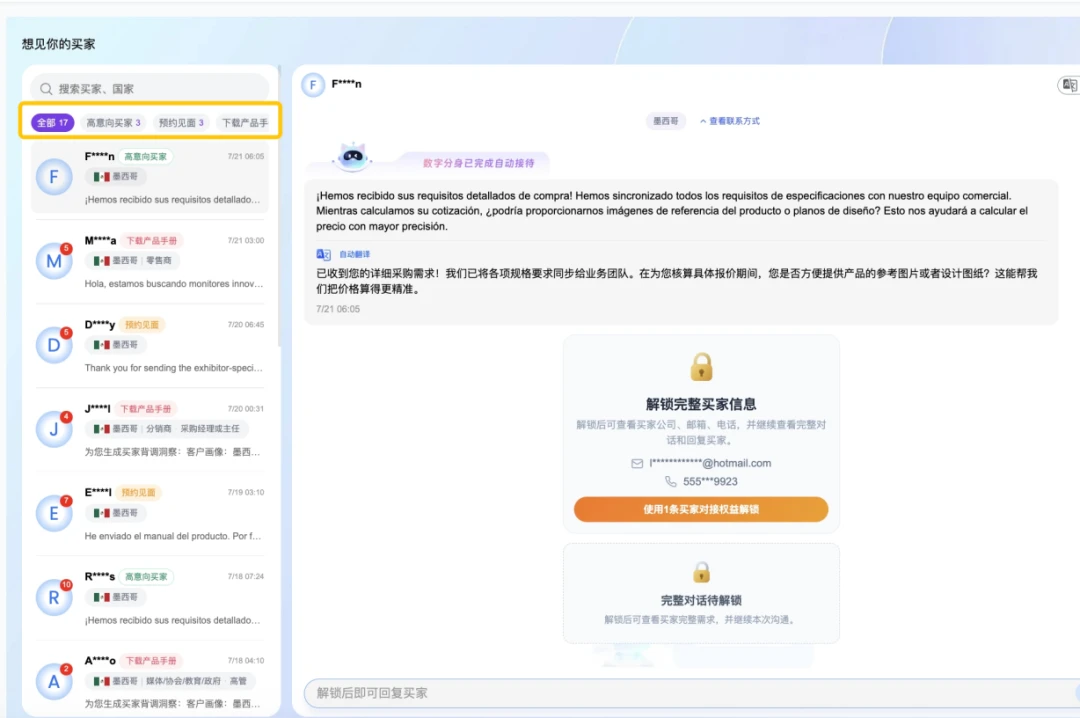Focus the 搜索买家、国家 search field

point(149,89)
